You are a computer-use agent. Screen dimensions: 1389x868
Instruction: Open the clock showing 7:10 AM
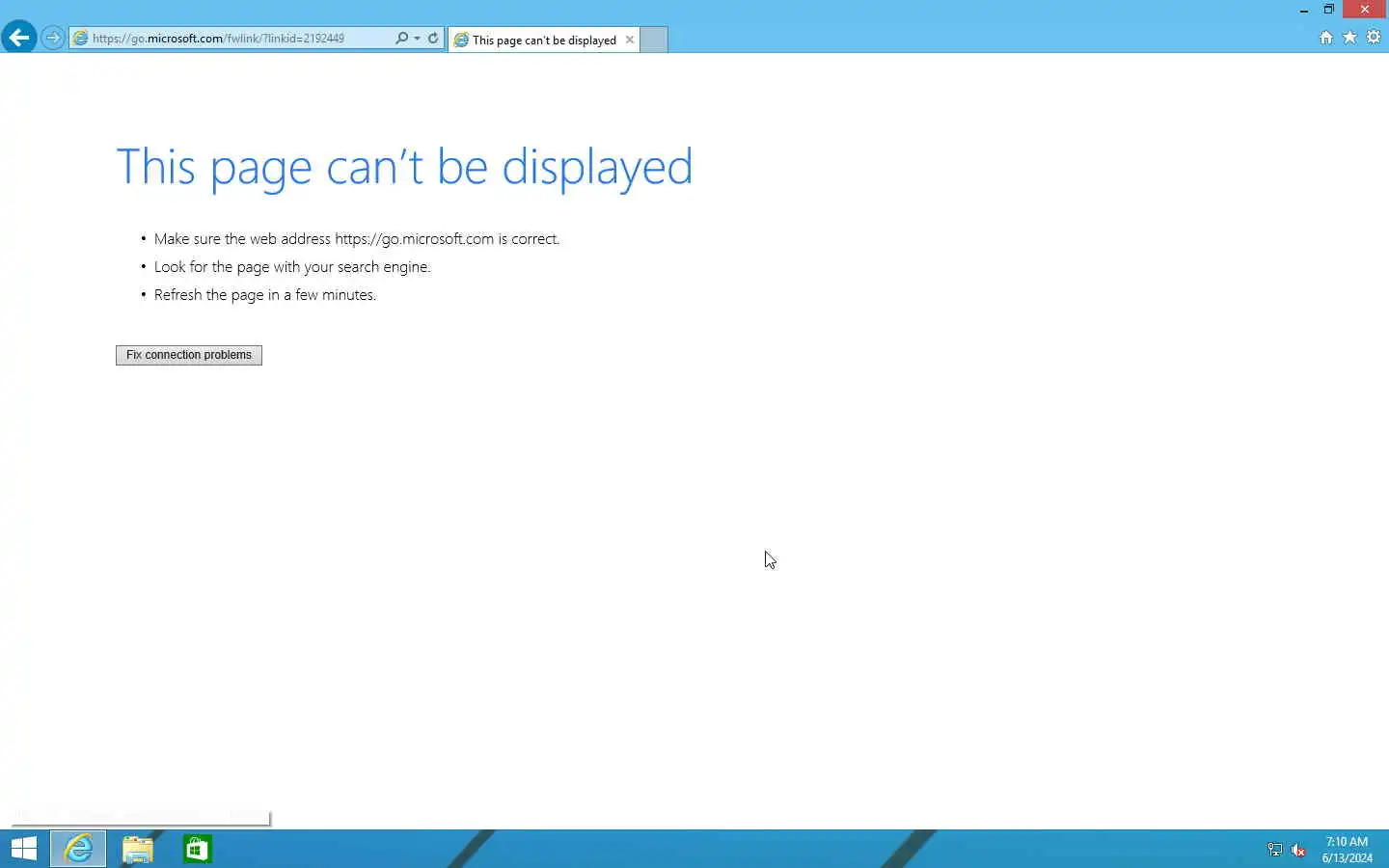(1347, 850)
